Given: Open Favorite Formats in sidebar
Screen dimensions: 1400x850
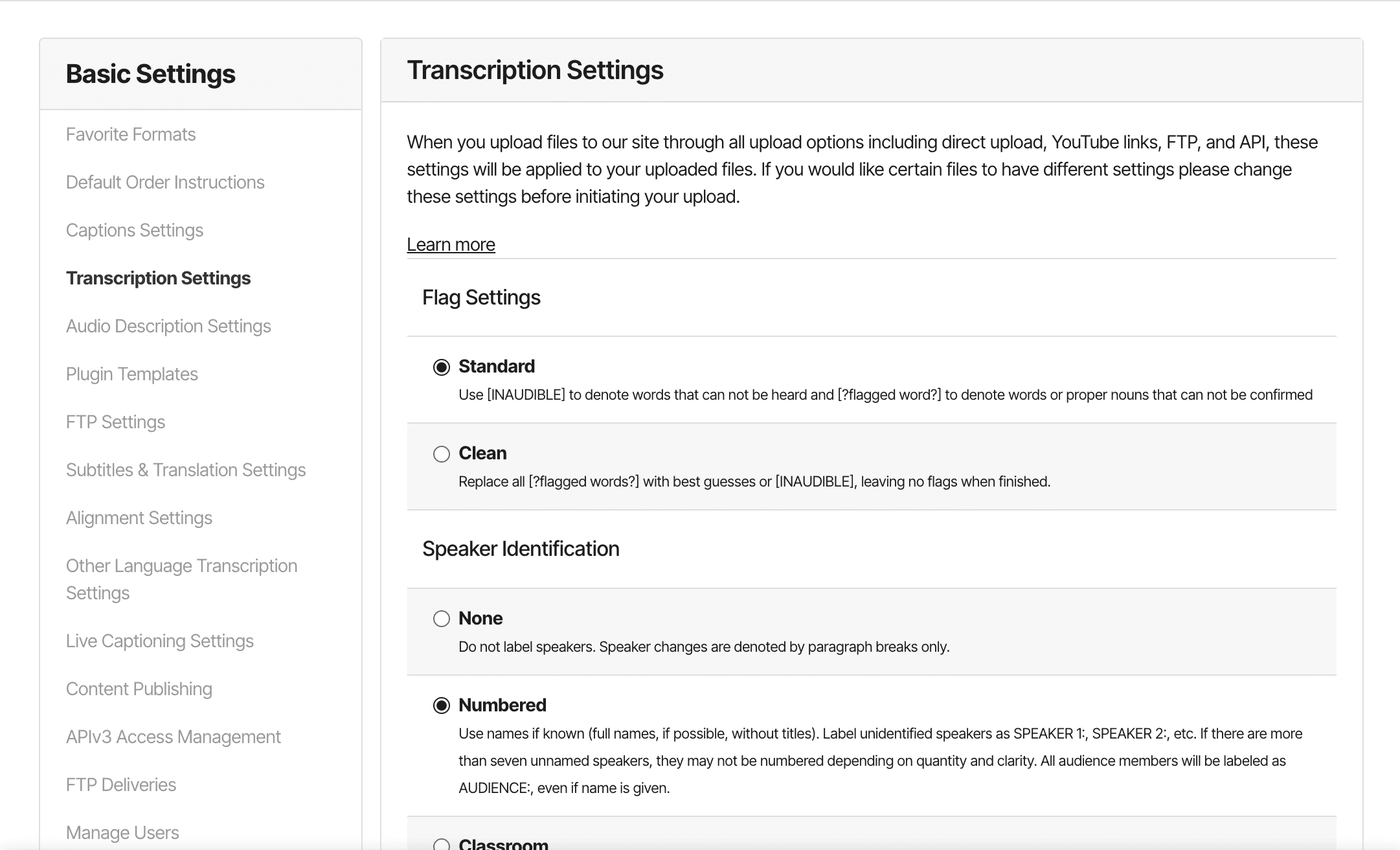Looking at the screenshot, I should (131, 135).
